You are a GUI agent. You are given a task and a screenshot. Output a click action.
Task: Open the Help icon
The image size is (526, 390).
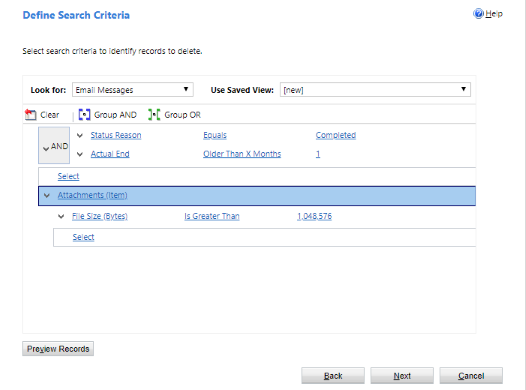click(x=478, y=14)
